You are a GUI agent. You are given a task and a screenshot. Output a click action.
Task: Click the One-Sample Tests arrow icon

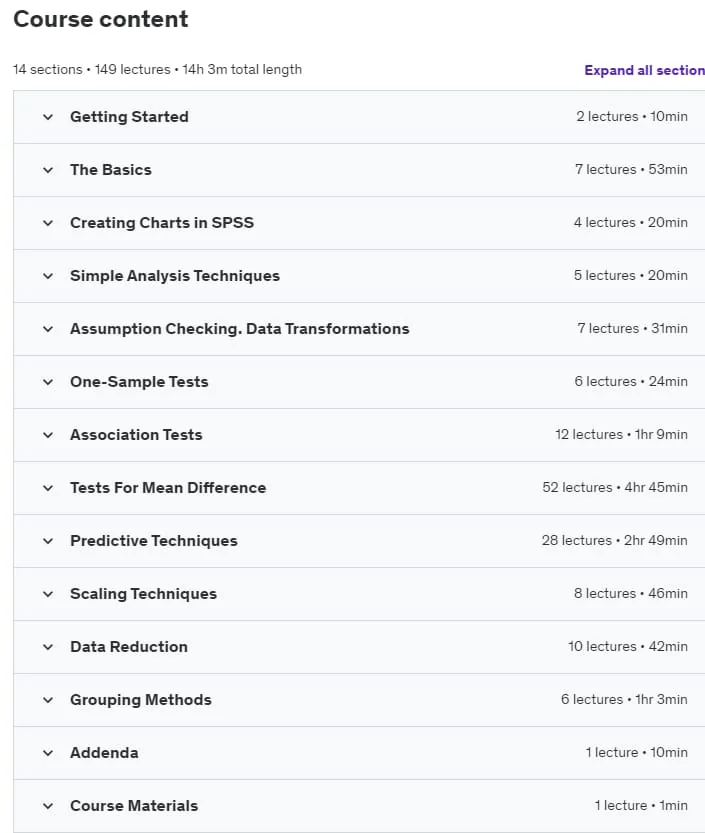[x=48, y=382]
